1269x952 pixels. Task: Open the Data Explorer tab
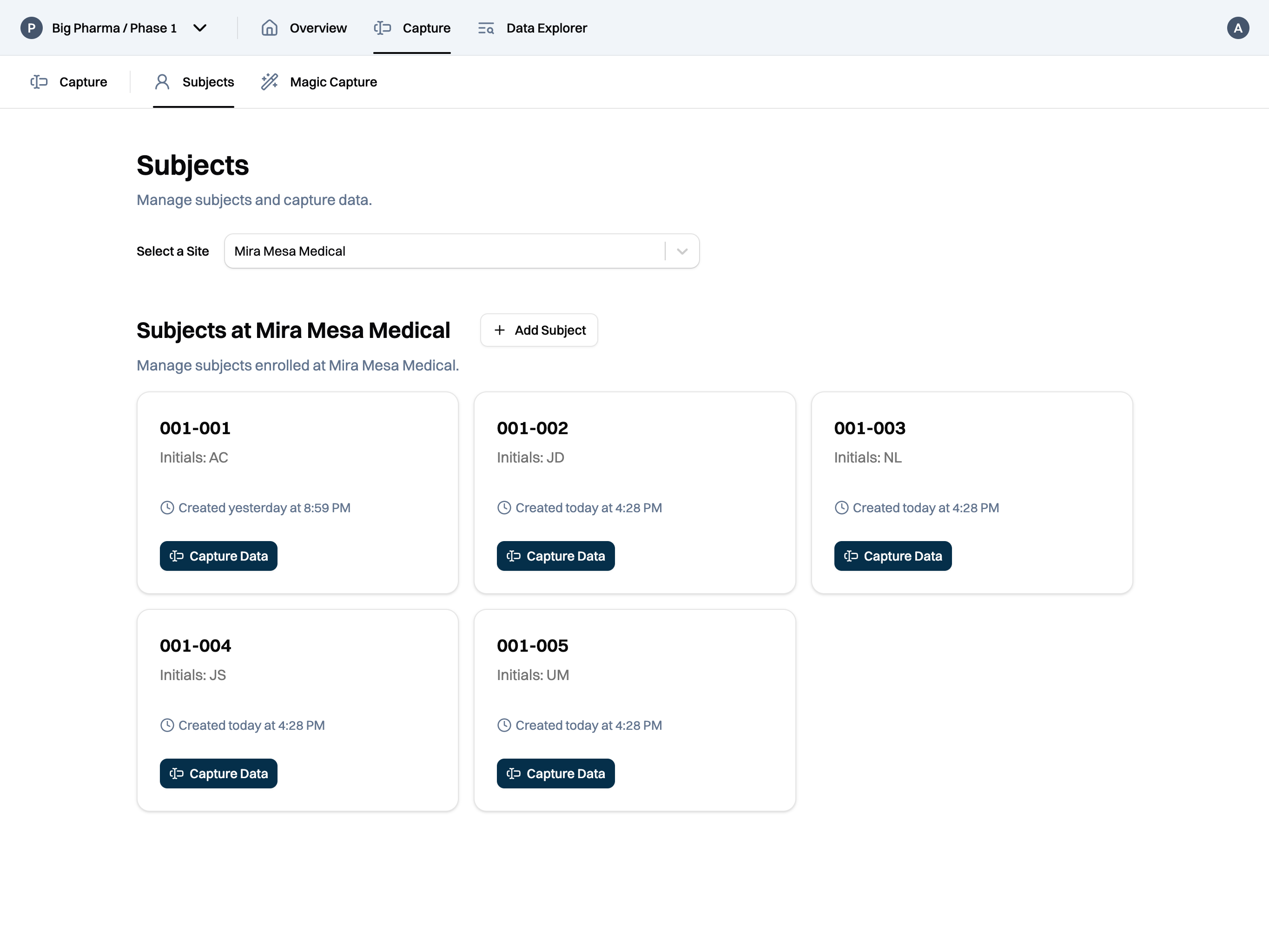tap(546, 27)
